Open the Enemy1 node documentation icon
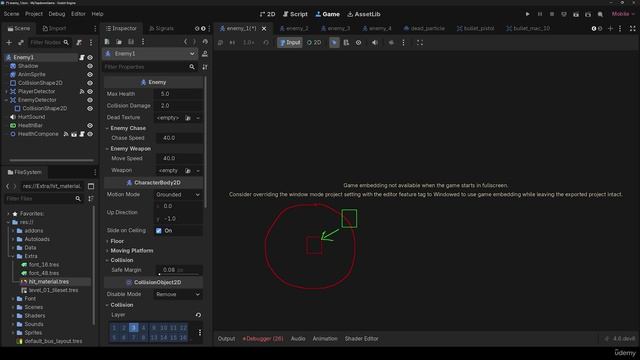Viewport: 640px width, 360px height. pyautogui.click(x=205, y=54)
